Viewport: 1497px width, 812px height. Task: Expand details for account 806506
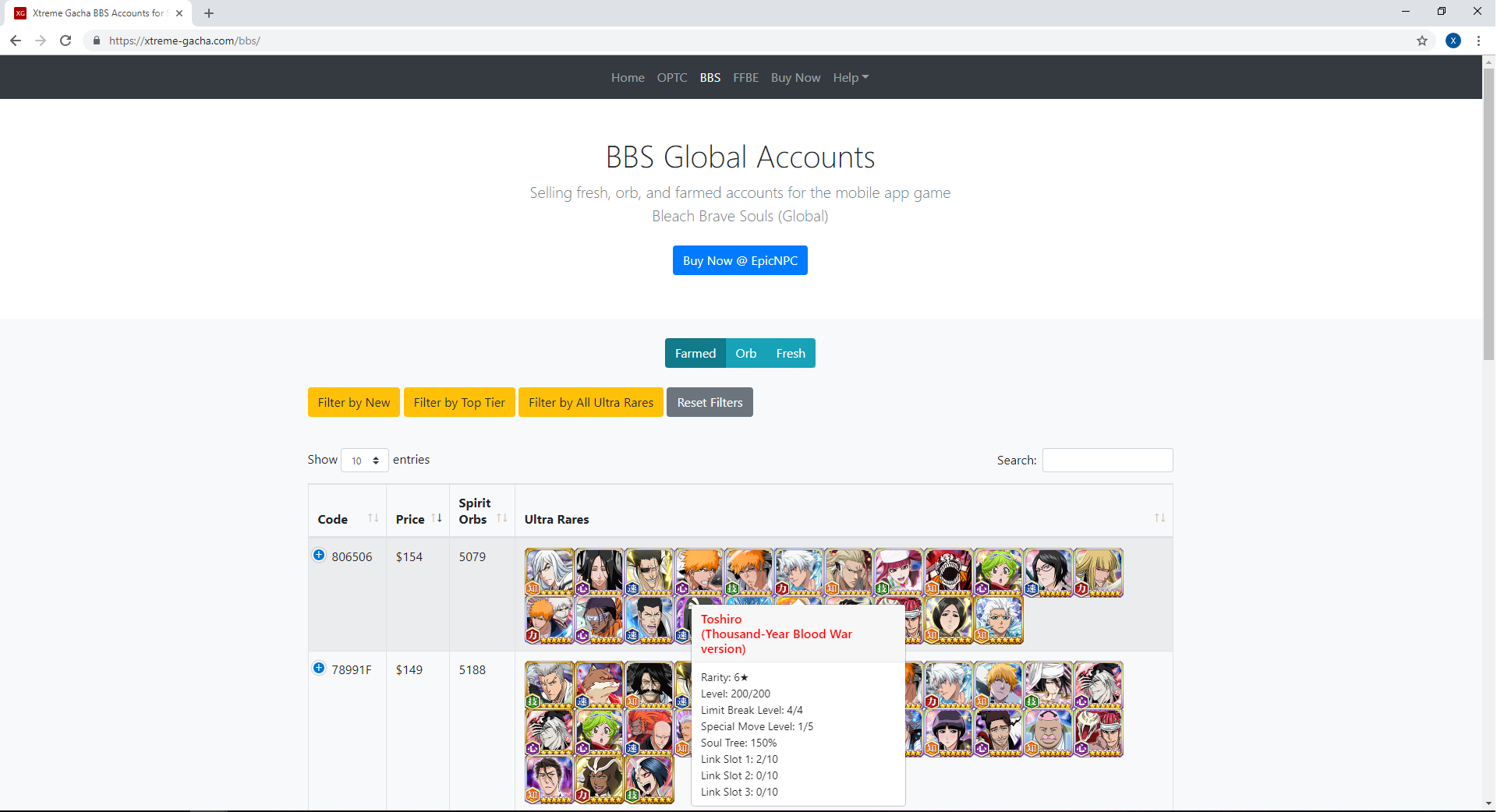[319, 555]
